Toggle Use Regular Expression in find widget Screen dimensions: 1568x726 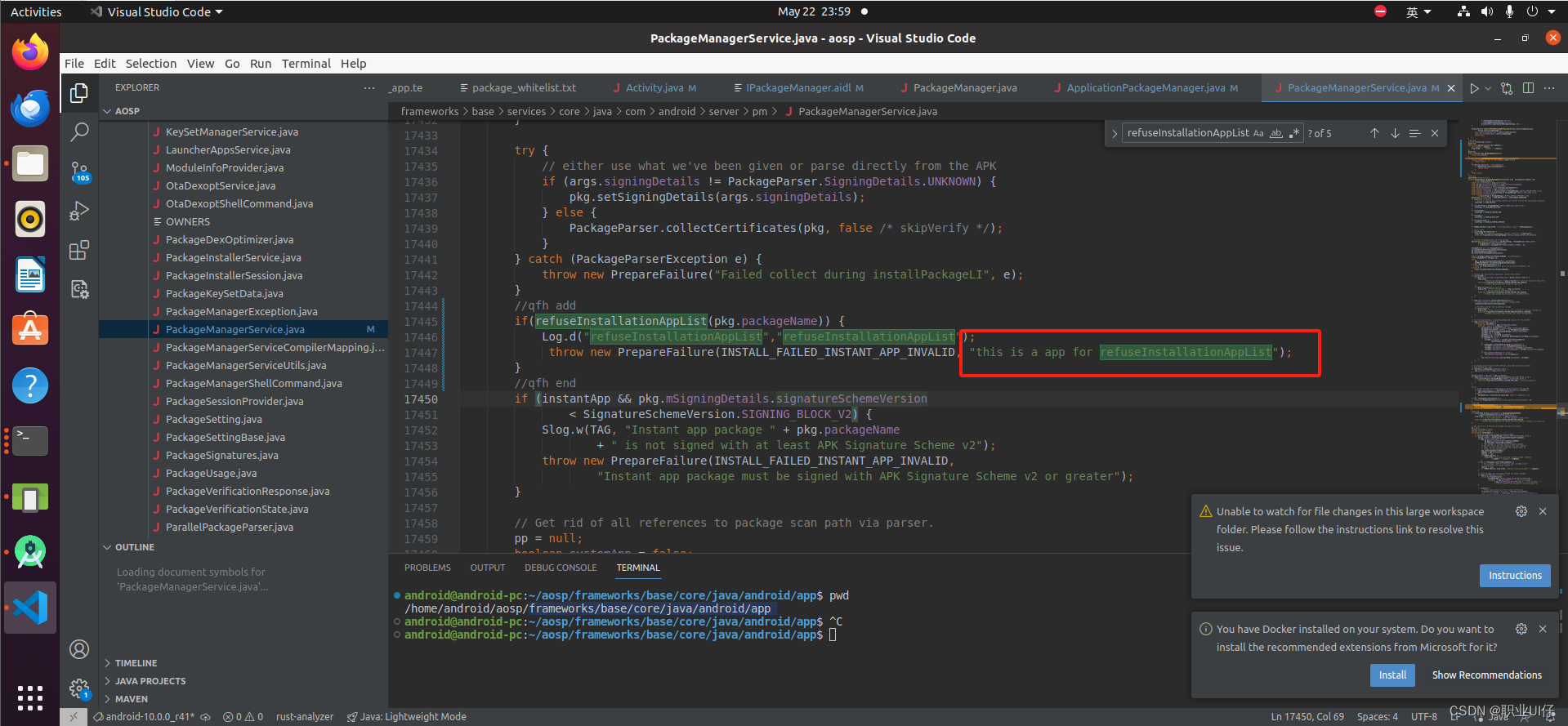pos(1294,133)
